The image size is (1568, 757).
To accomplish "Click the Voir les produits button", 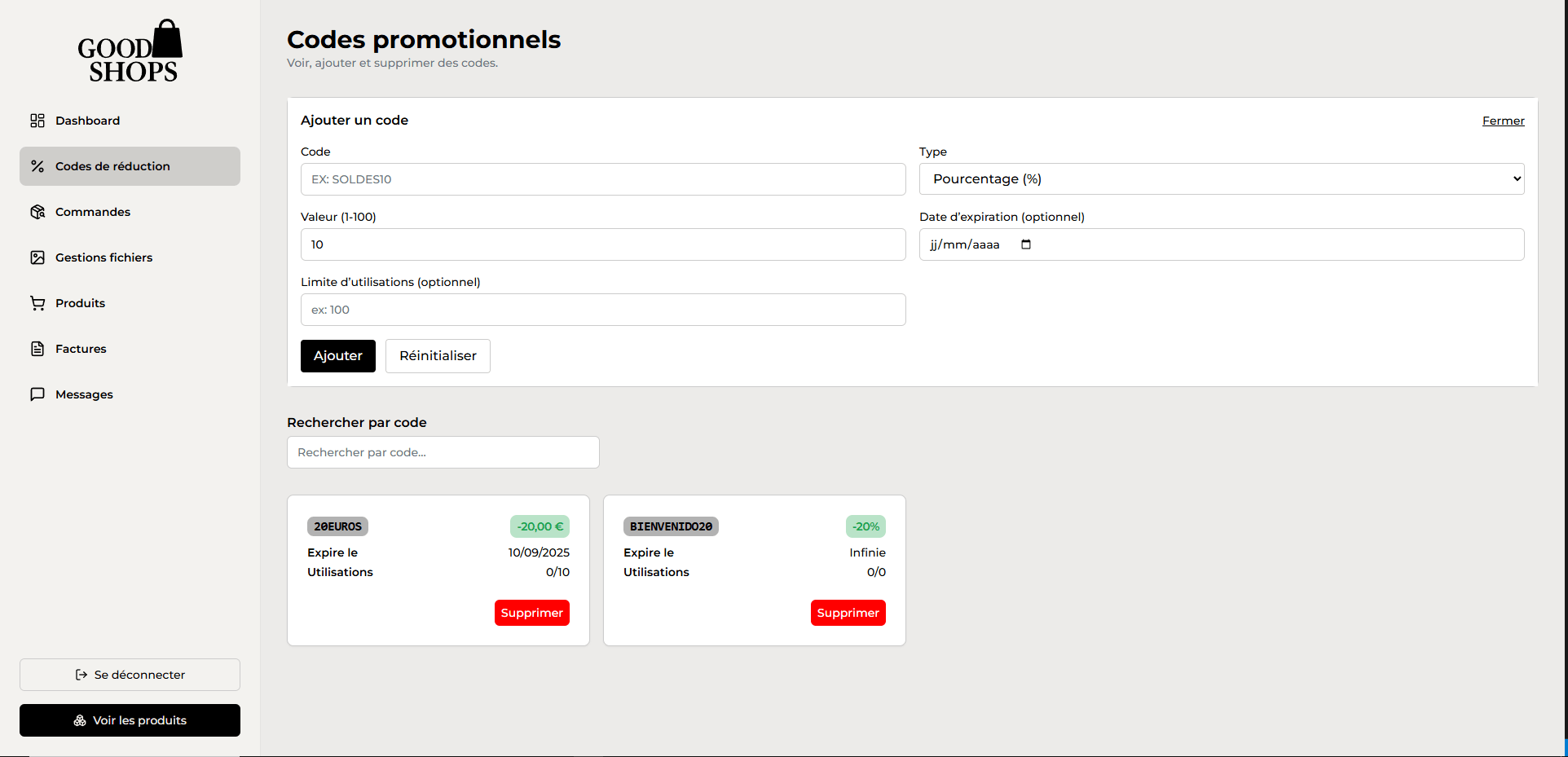I will (130, 720).
